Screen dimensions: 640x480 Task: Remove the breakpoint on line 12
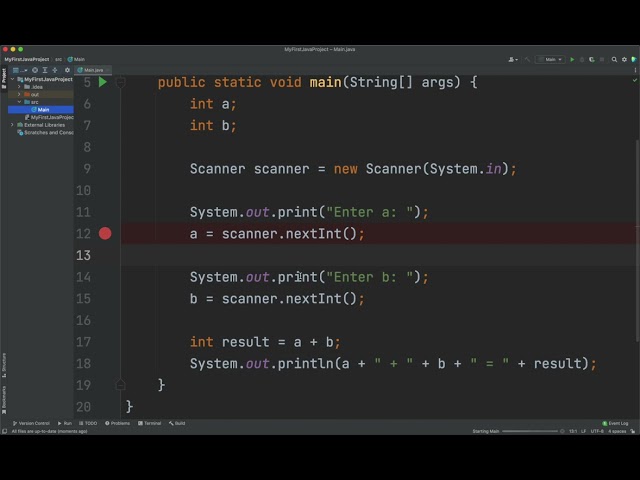tap(105, 233)
